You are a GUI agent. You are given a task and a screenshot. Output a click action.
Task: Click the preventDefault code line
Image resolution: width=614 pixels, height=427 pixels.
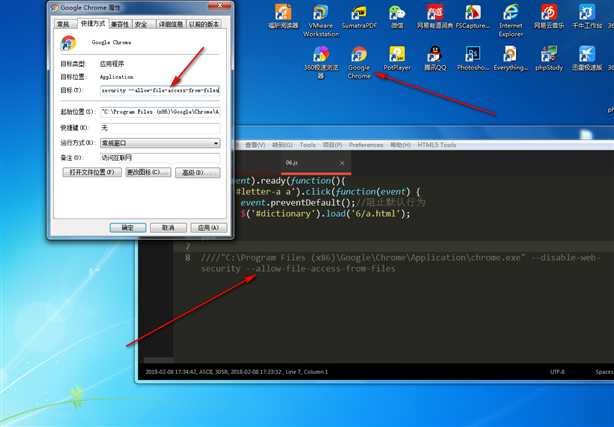click(x=332, y=203)
